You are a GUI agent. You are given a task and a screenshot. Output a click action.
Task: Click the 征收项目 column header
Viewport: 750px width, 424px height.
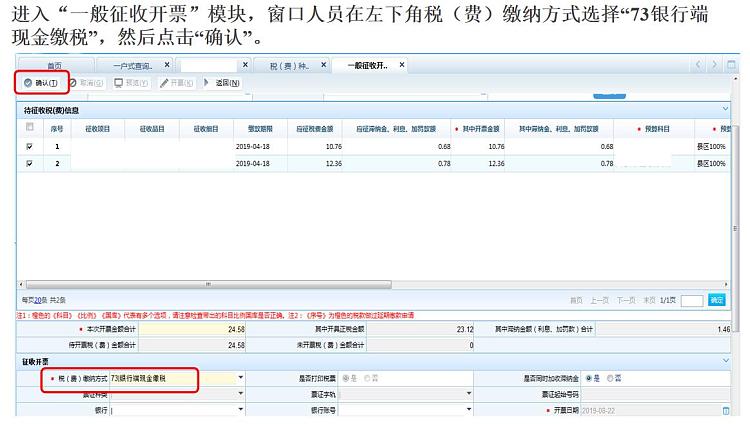tap(98, 129)
